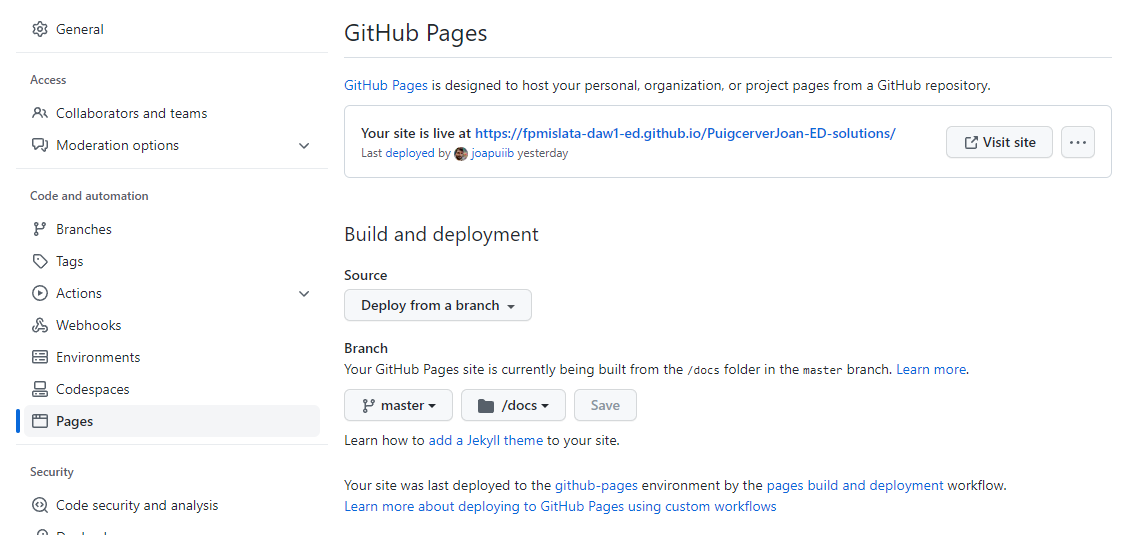Click the Codespaces icon

pyautogui.click(x=40, y=389)
